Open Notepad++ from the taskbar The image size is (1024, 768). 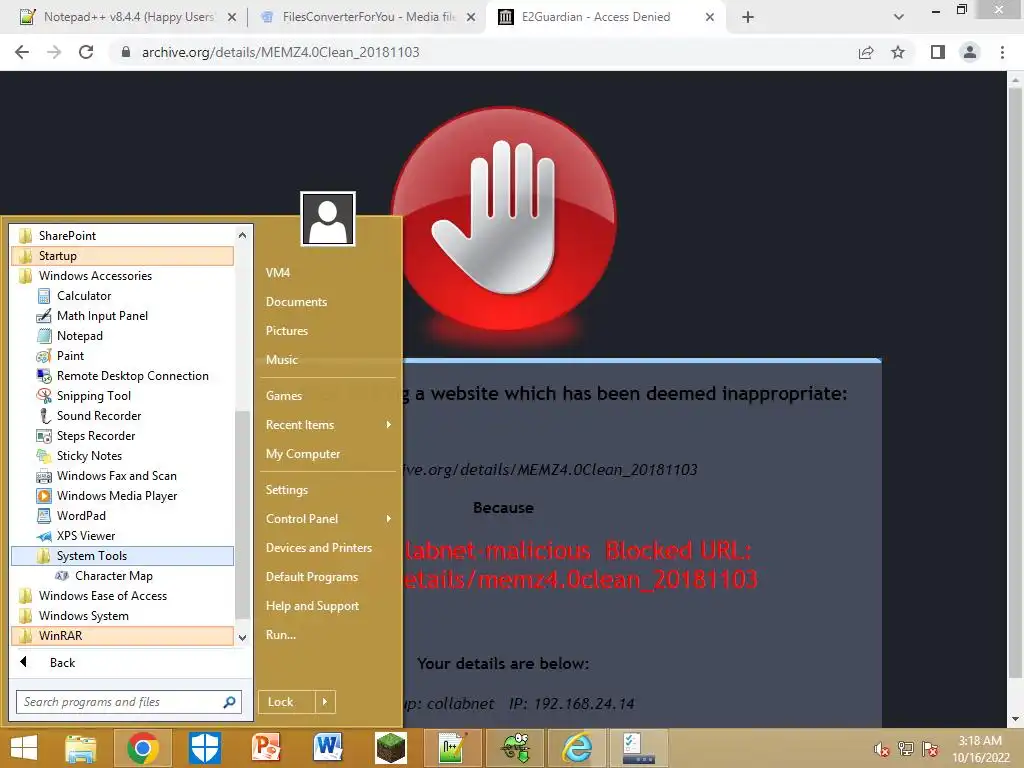point(452,748)
